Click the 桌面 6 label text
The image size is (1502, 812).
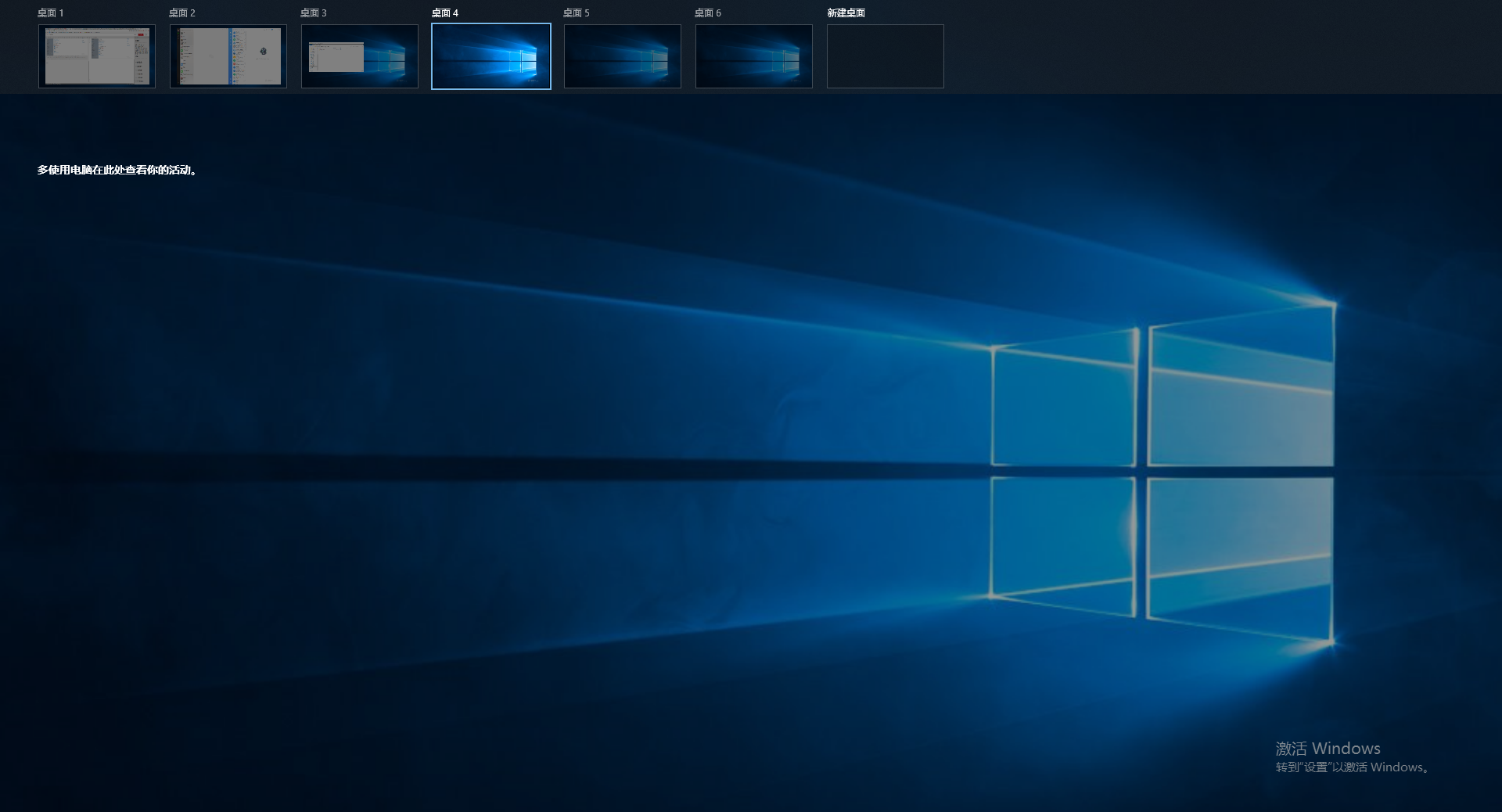(708, 13)
